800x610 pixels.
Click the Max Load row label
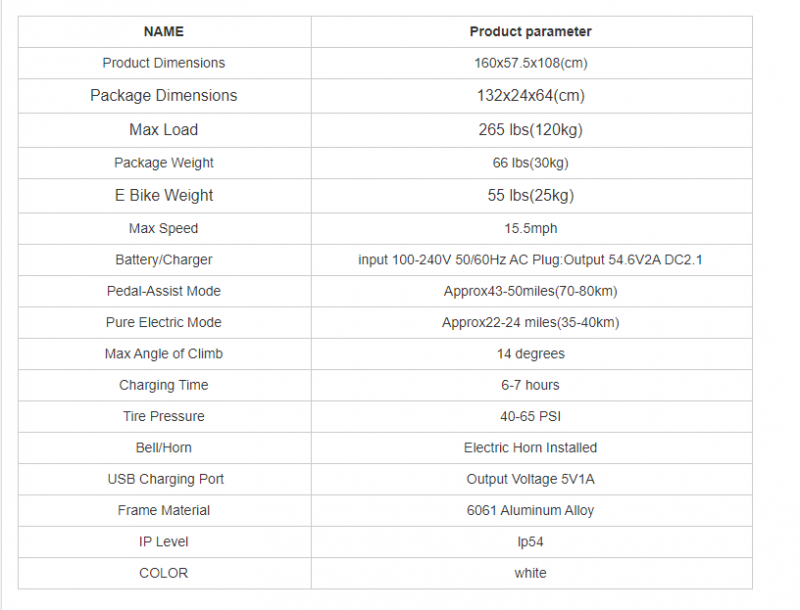pos(164,130)
